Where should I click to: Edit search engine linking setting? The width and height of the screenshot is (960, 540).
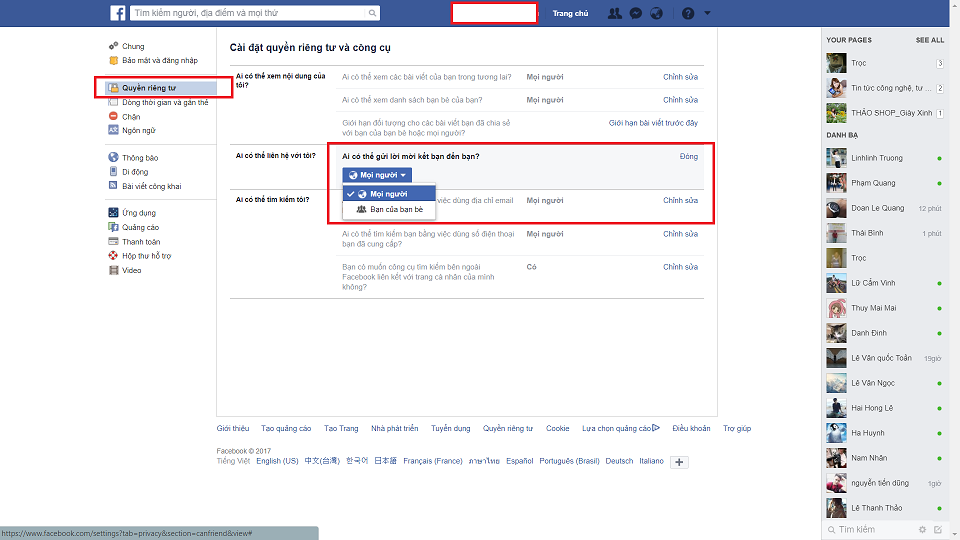click(680, 267)
